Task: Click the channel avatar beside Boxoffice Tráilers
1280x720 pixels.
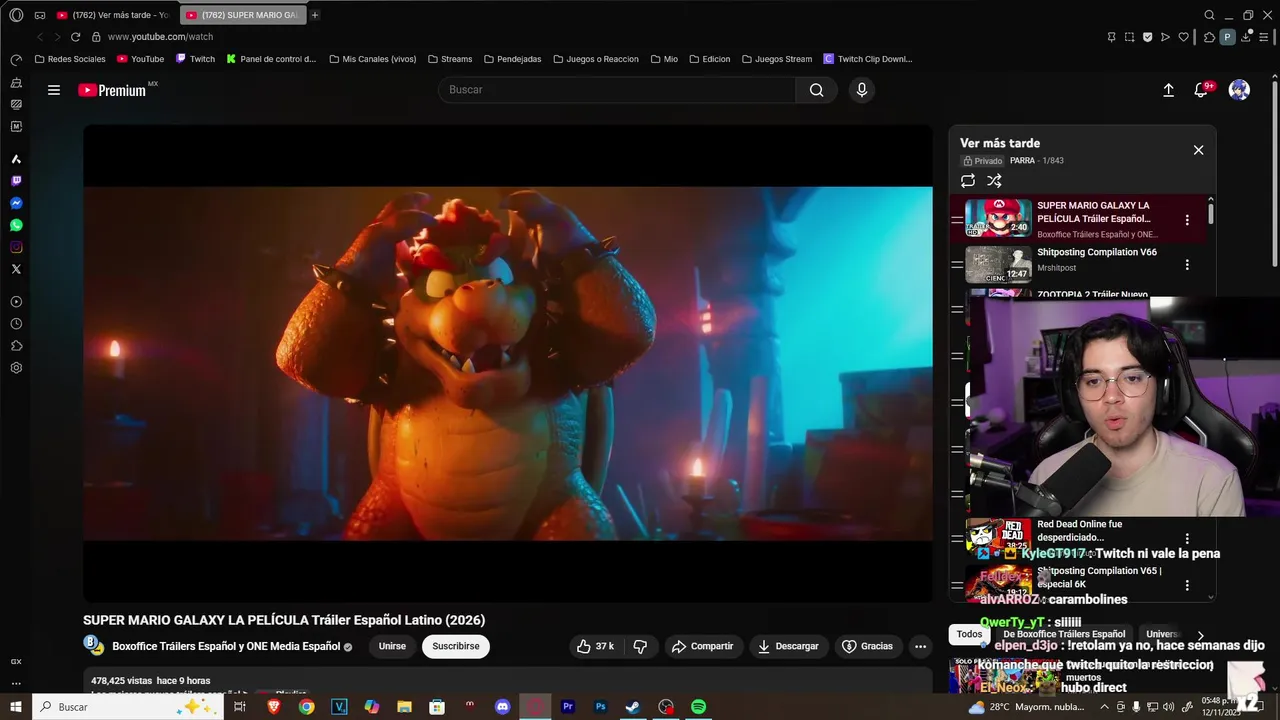Action: coord(93,646)
